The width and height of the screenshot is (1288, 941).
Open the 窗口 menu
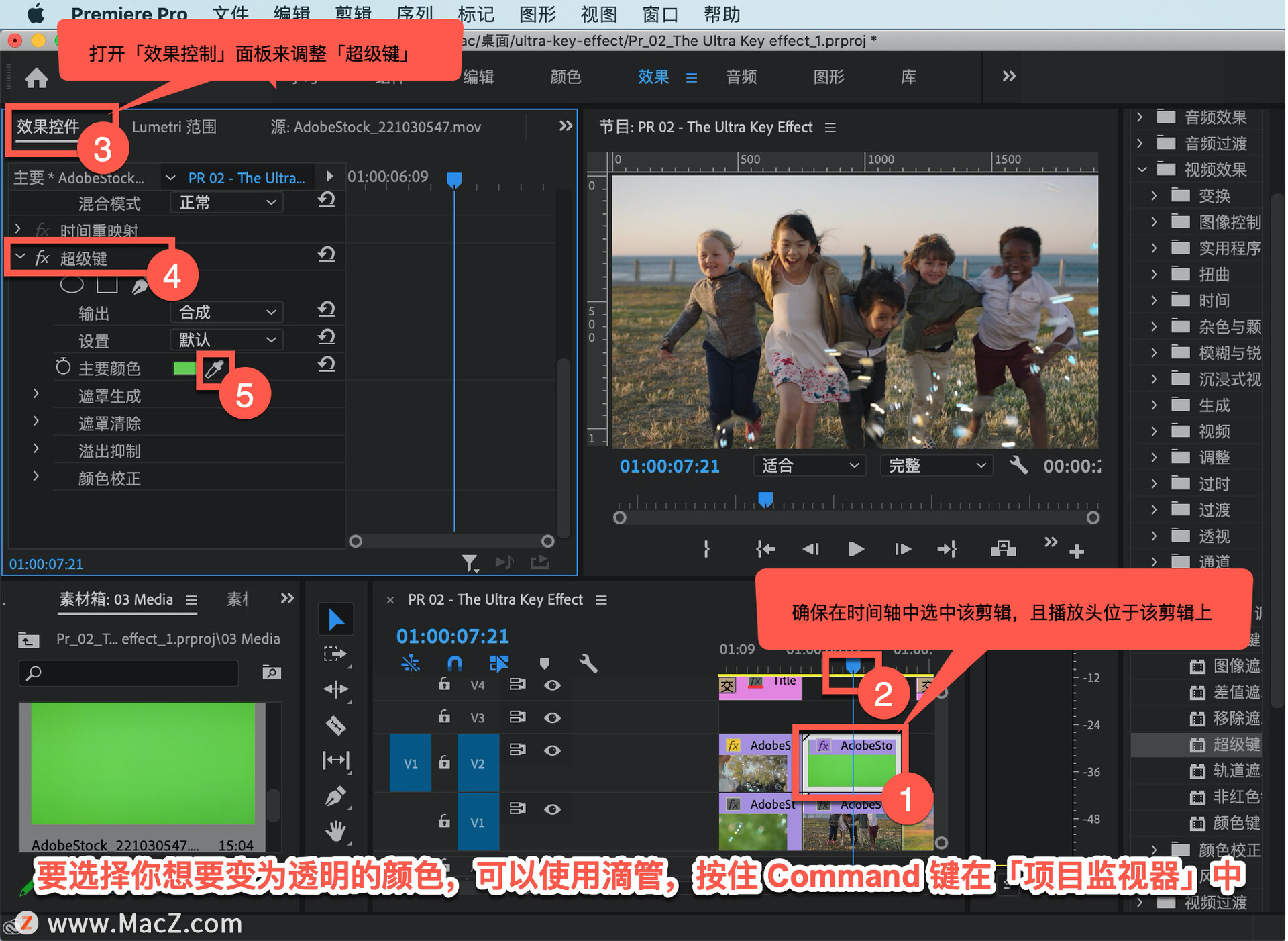660,14
